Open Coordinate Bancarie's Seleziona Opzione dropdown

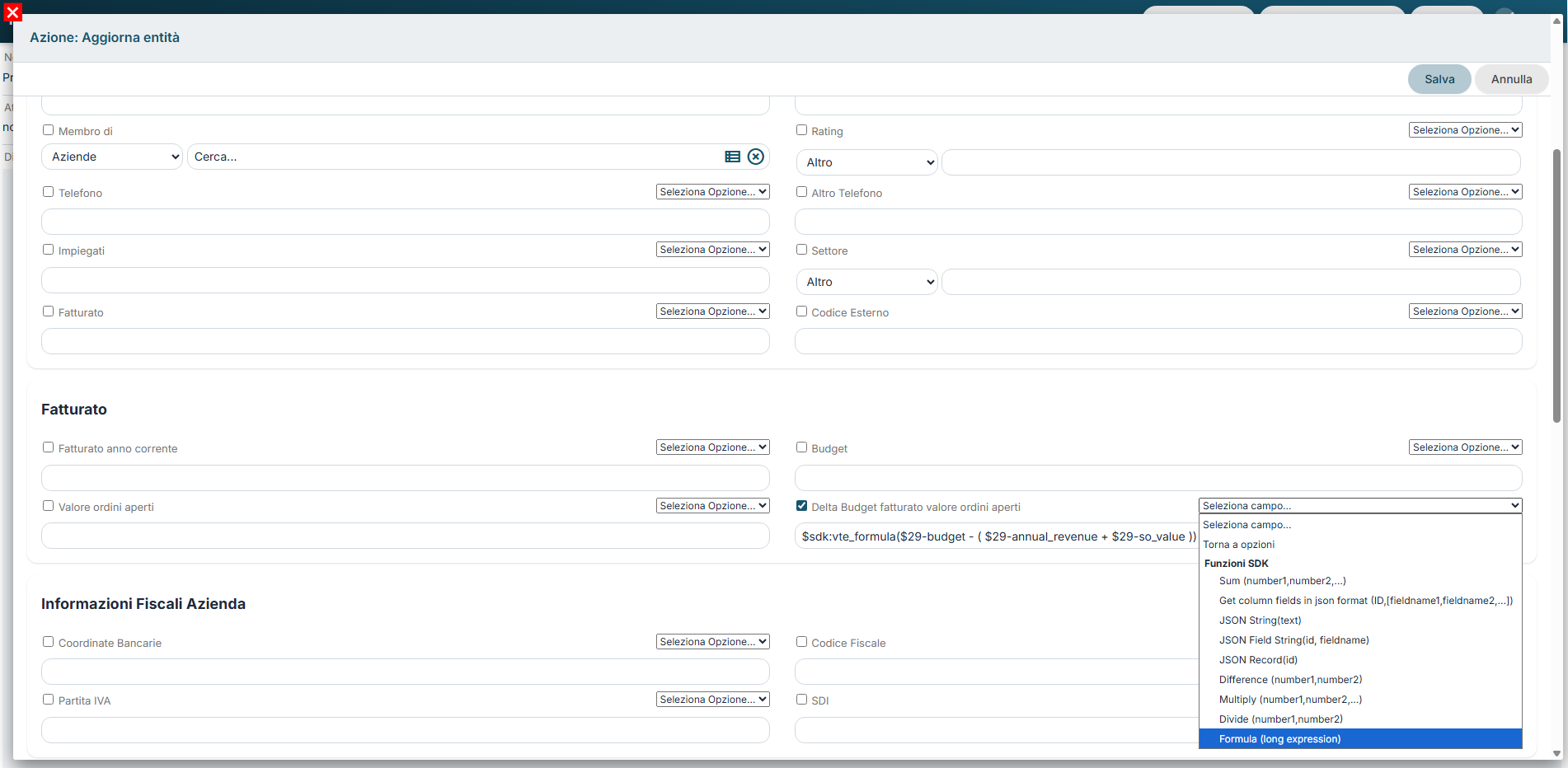click(x=712, y=642)
